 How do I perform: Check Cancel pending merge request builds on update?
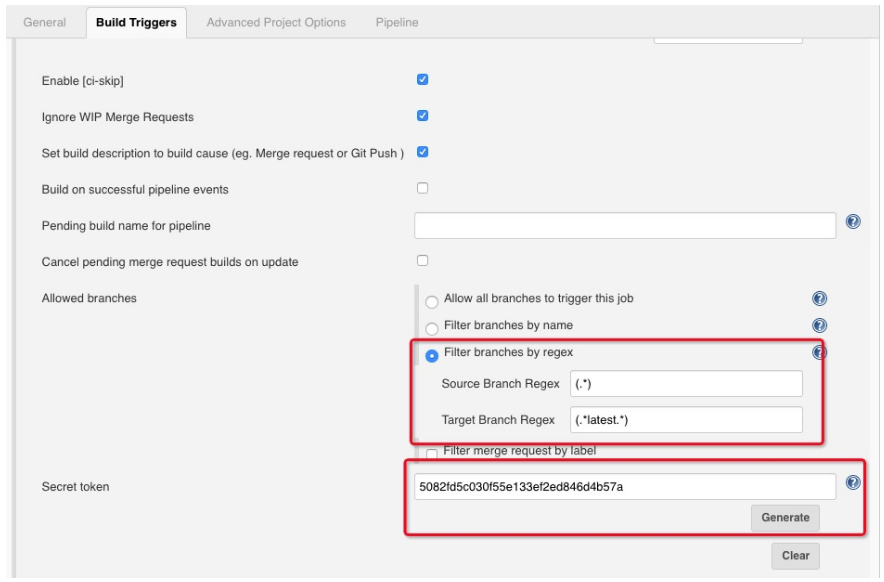422,260
